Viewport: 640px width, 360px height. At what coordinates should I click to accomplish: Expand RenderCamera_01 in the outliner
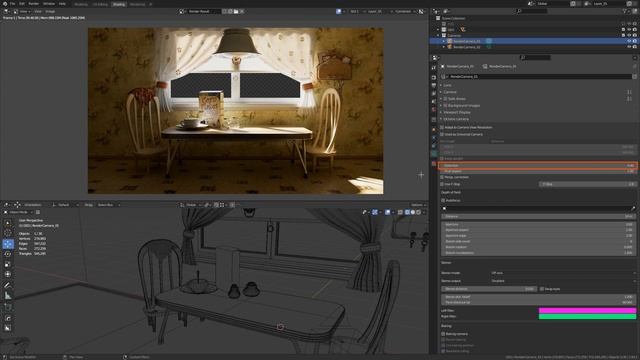click(444, 41)
